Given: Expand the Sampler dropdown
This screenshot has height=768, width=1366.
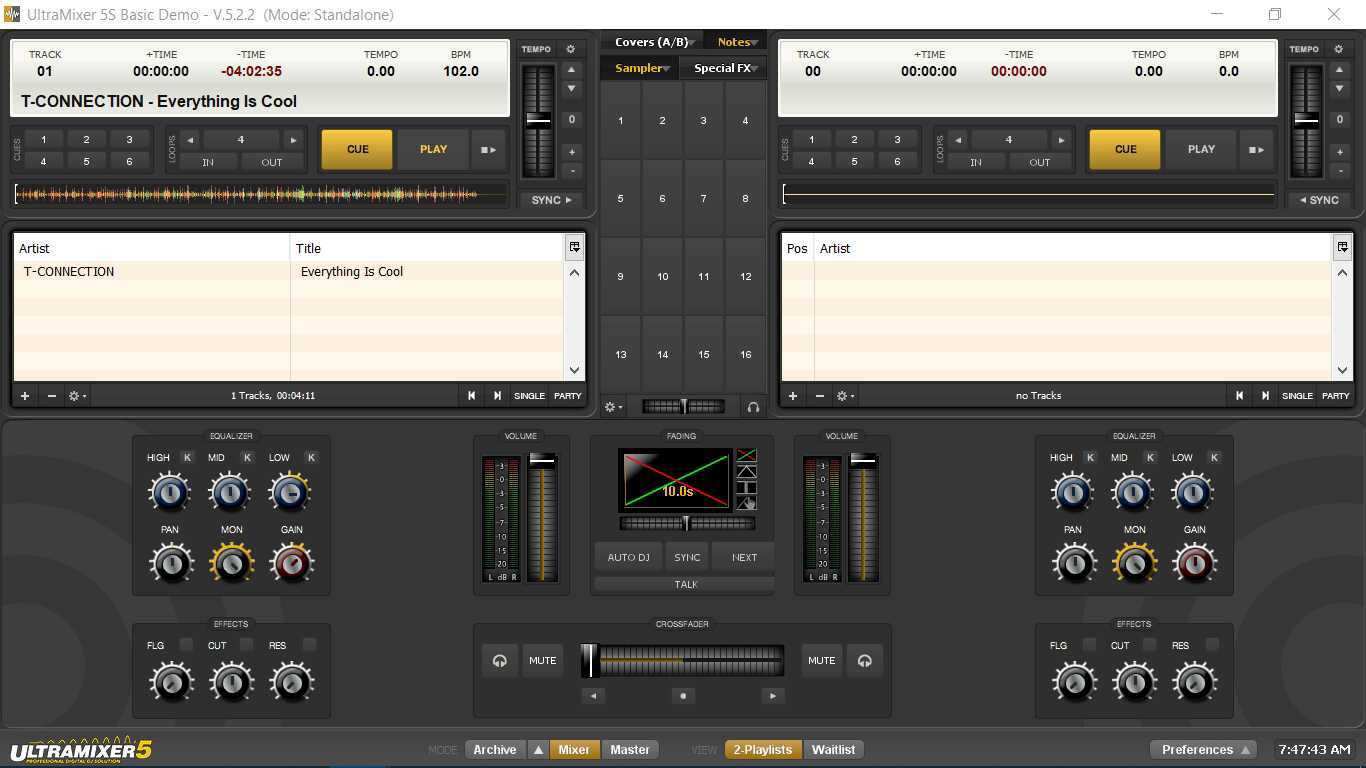Looking at the screenshot, I should click(x=641, y=68).
